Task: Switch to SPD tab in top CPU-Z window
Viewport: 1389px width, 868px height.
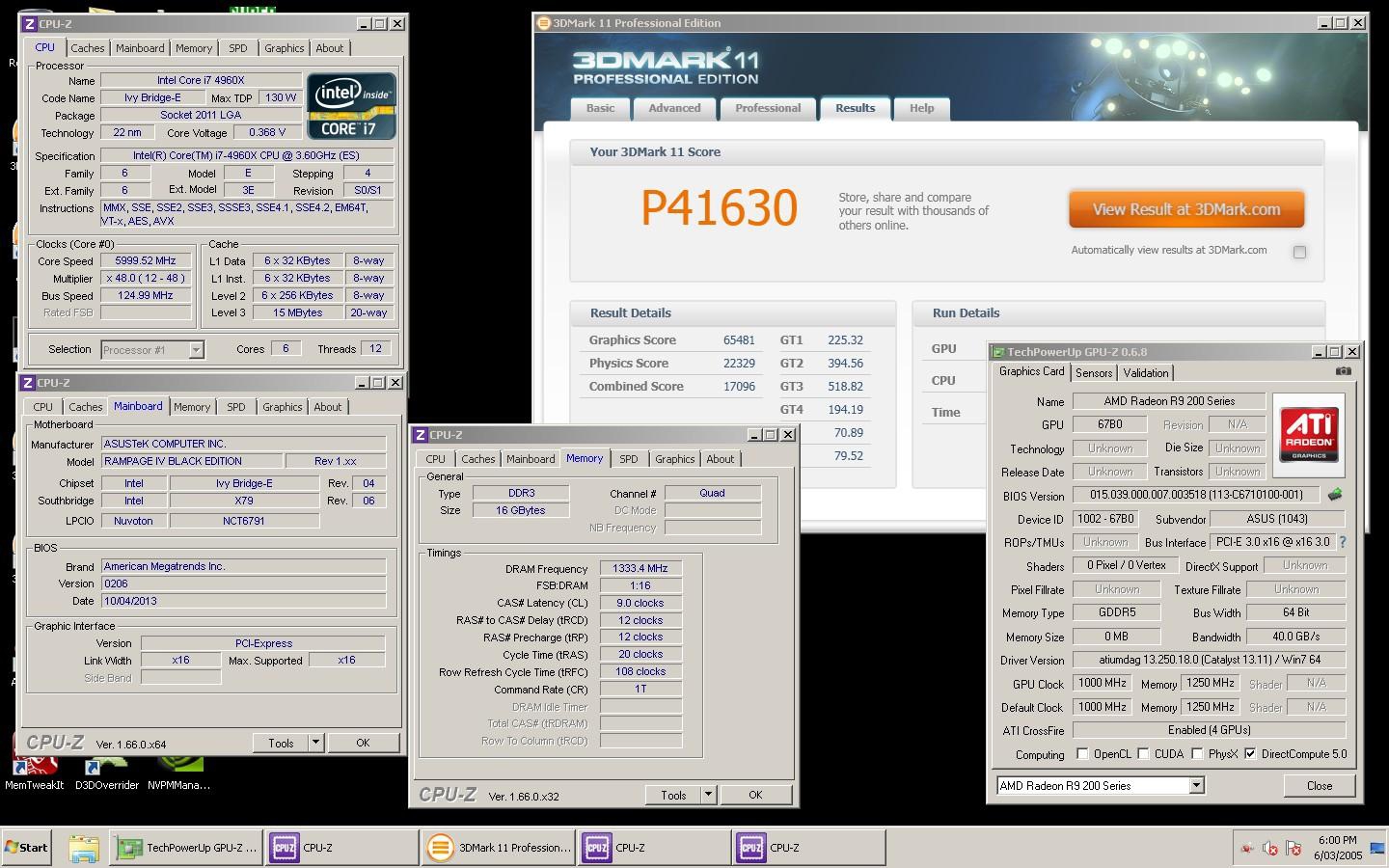Action: click(238, 48)
